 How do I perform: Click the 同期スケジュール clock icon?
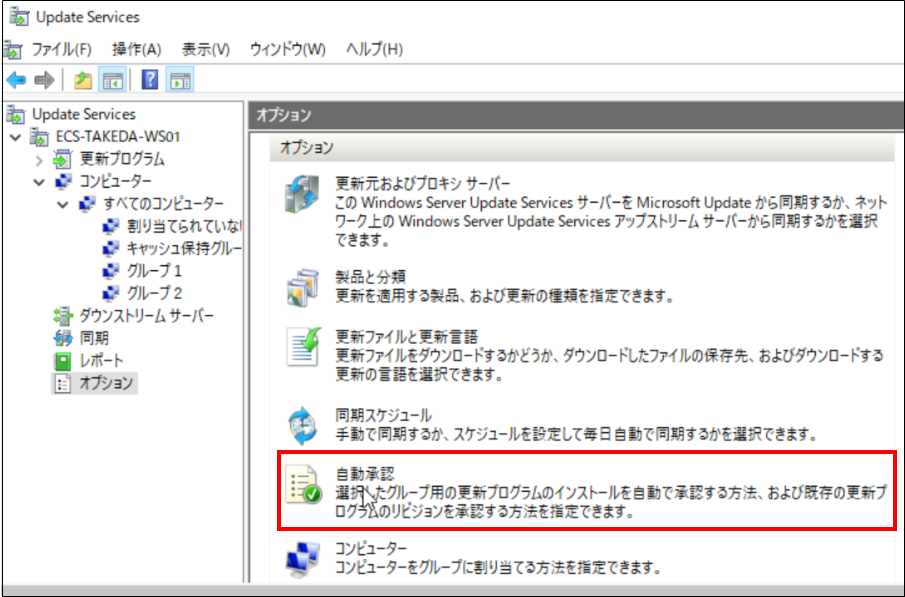(x=302, y=426)
